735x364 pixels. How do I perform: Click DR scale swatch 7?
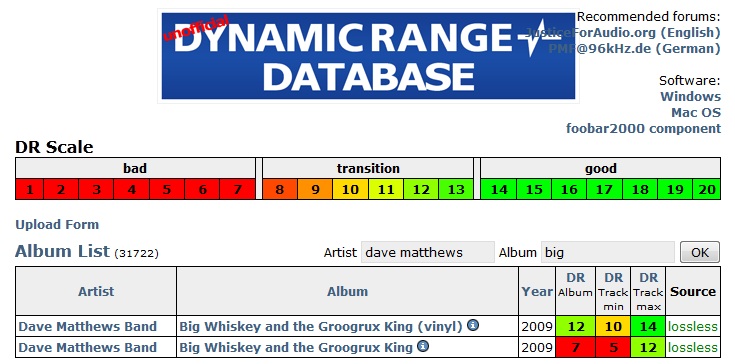tap(237, 189)
